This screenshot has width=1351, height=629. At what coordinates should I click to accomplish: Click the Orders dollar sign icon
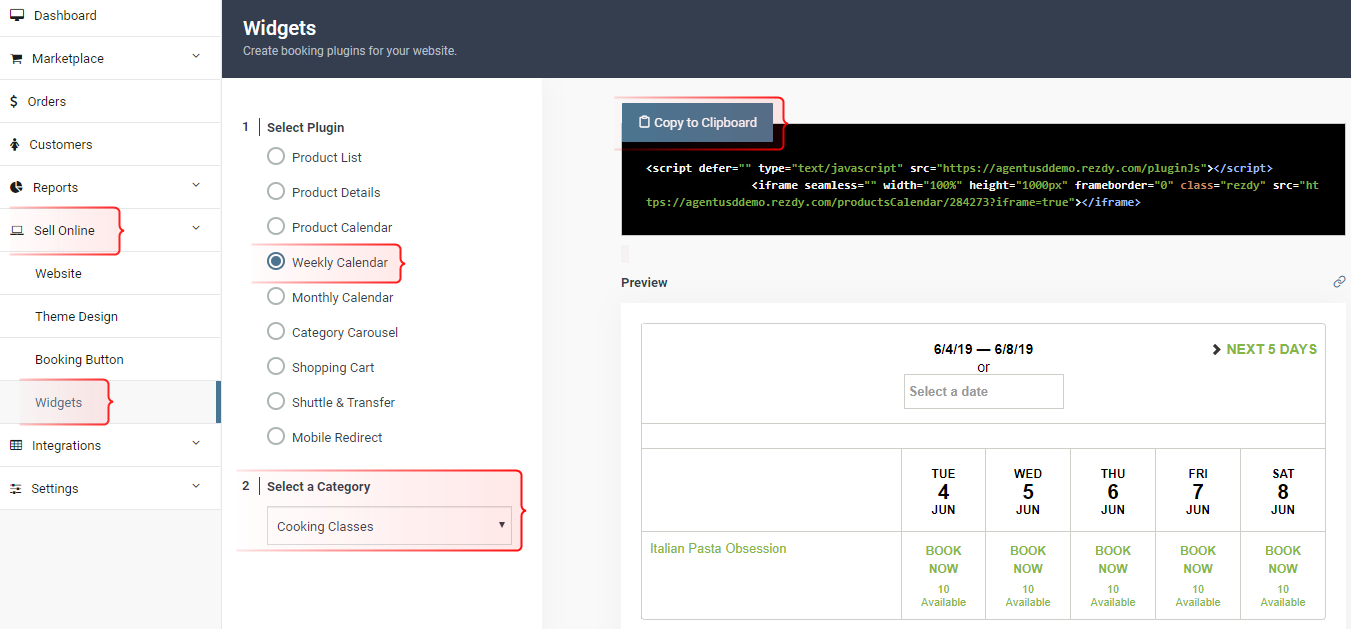tap(14, 101)
